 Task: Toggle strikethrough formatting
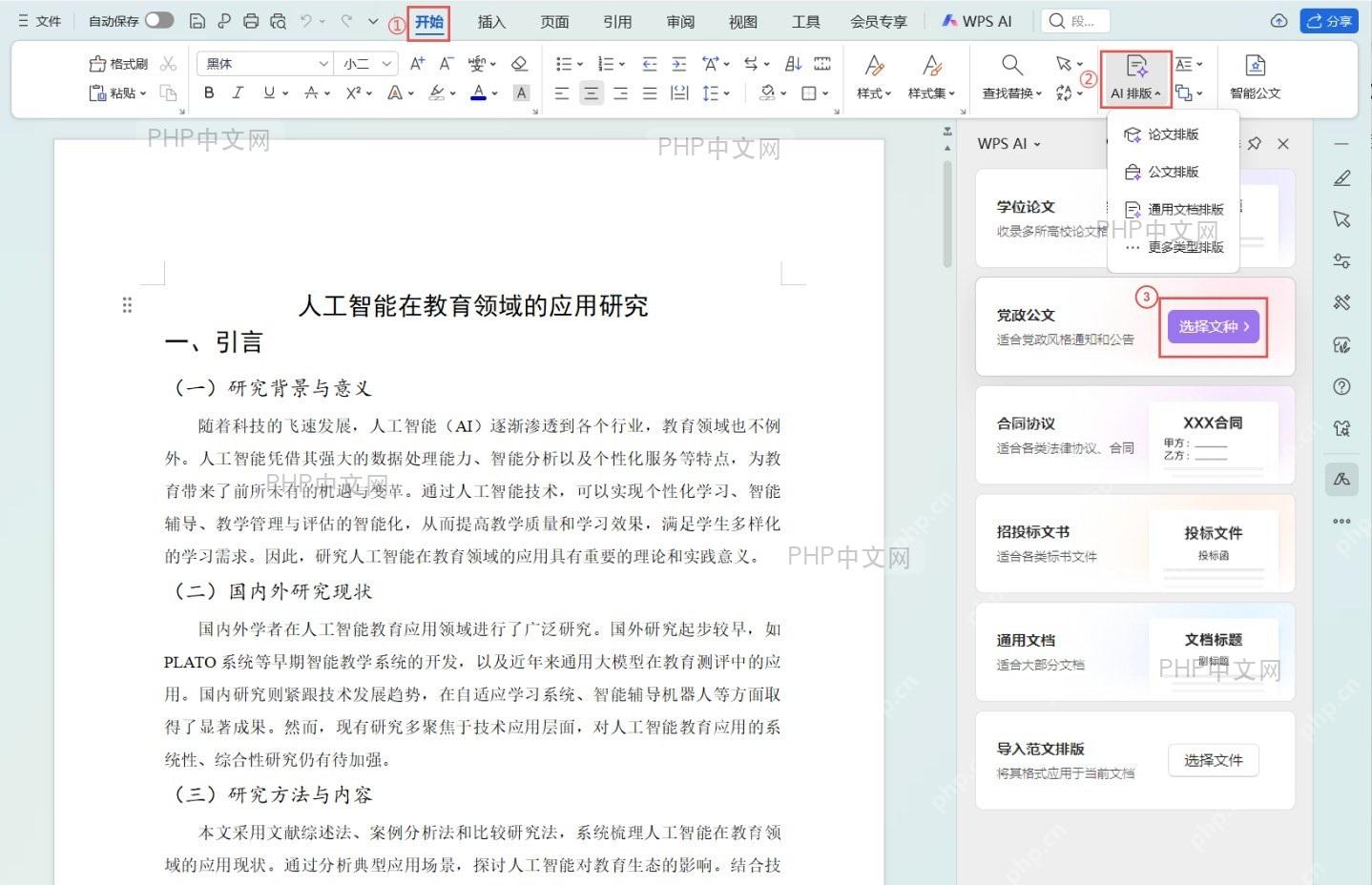coord(311,93)
